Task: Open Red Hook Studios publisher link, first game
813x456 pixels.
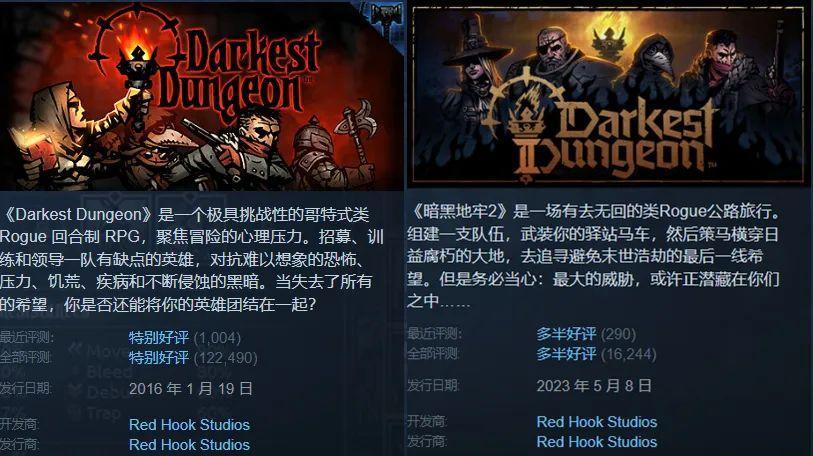Action: [x=189, y=445]
